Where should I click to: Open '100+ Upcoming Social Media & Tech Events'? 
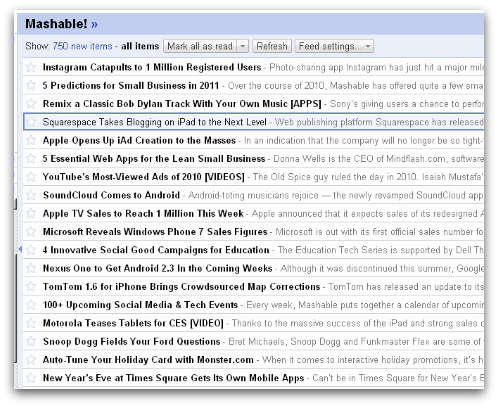[140, 305]
